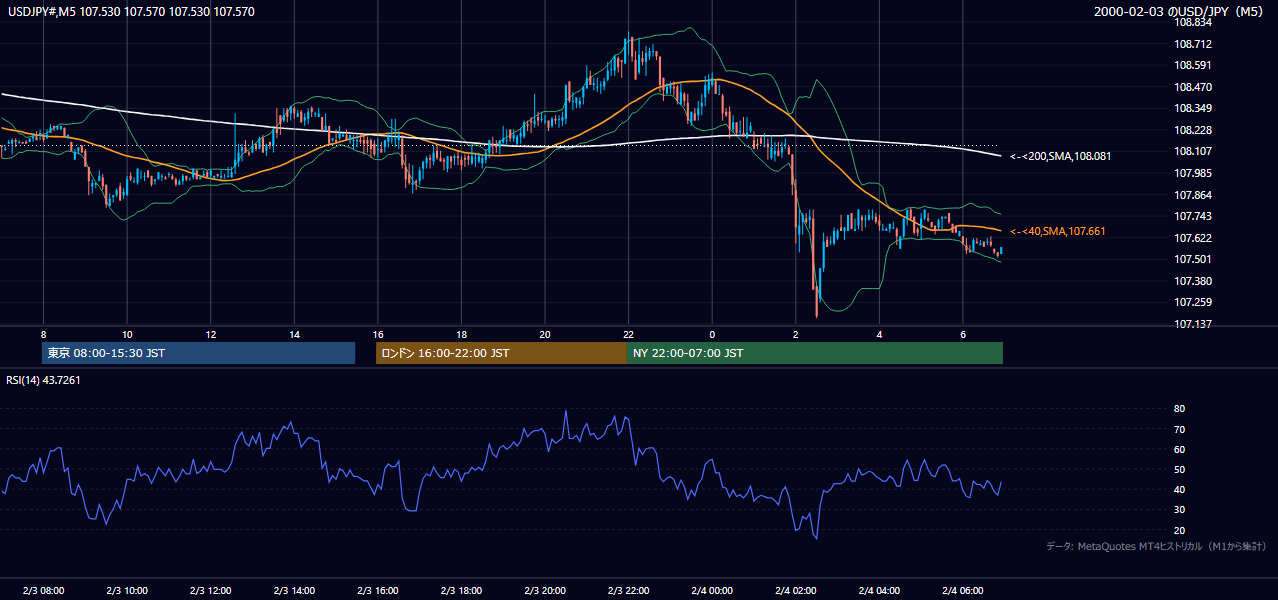Click RSI scale value 70
This screenshot has width=1278, height=600.
1179,429
